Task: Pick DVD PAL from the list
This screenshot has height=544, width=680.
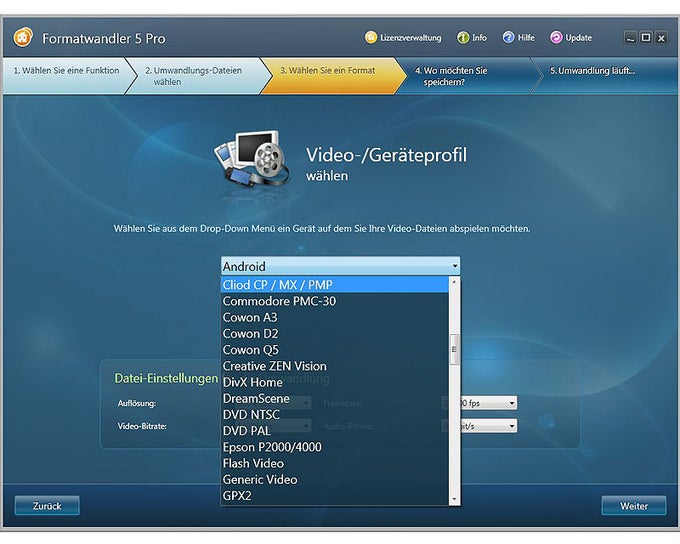Action: [335, 431]
